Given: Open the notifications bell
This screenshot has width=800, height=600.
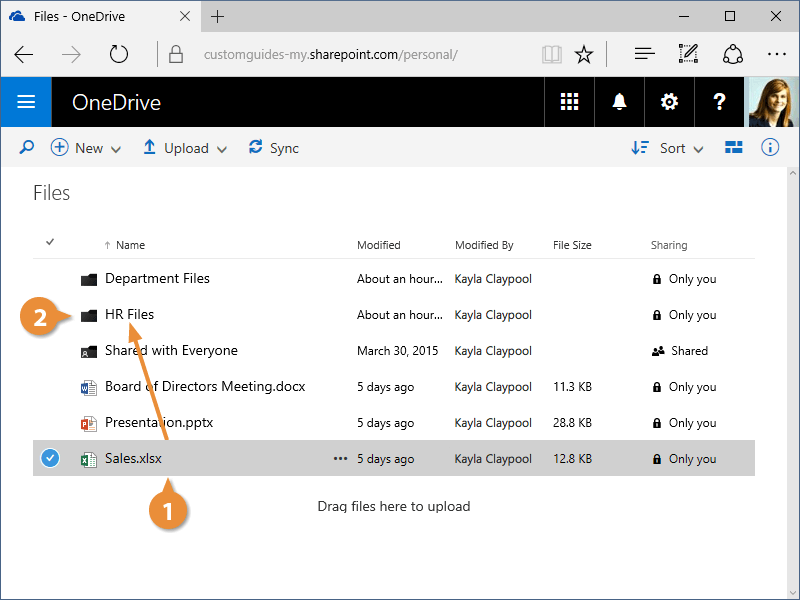Looking at the screenshot, I should 619,102.
